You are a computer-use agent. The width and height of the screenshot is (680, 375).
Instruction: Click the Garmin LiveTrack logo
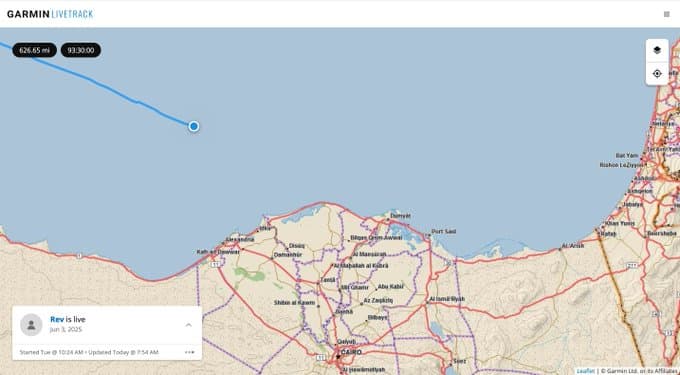(50, 14)
